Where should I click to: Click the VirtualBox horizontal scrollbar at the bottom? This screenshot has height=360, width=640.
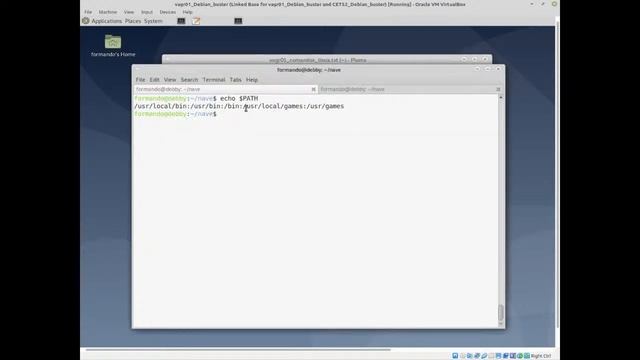(x=238, y=349)
